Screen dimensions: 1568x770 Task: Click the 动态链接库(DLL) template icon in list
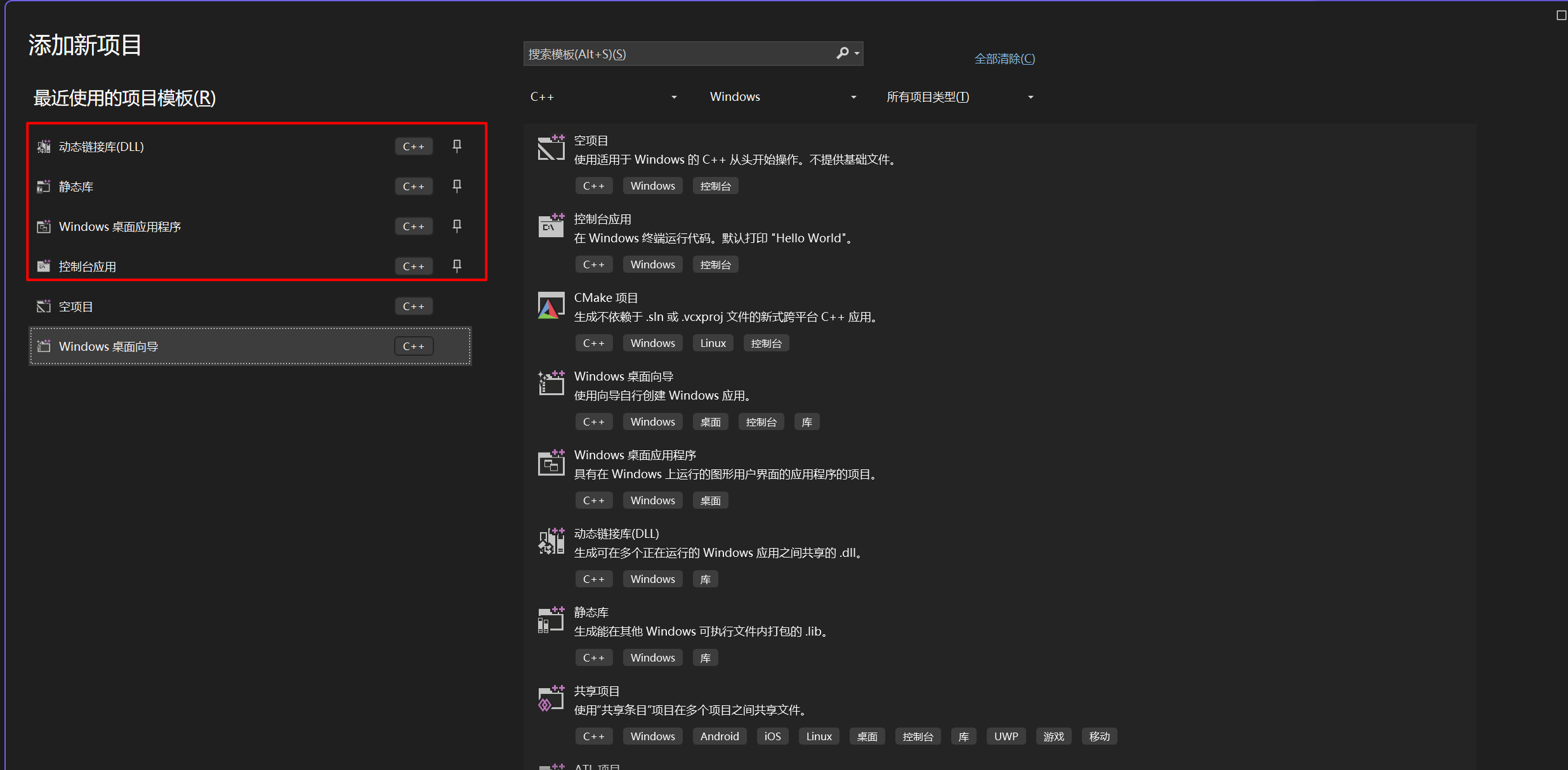(550, 542)
